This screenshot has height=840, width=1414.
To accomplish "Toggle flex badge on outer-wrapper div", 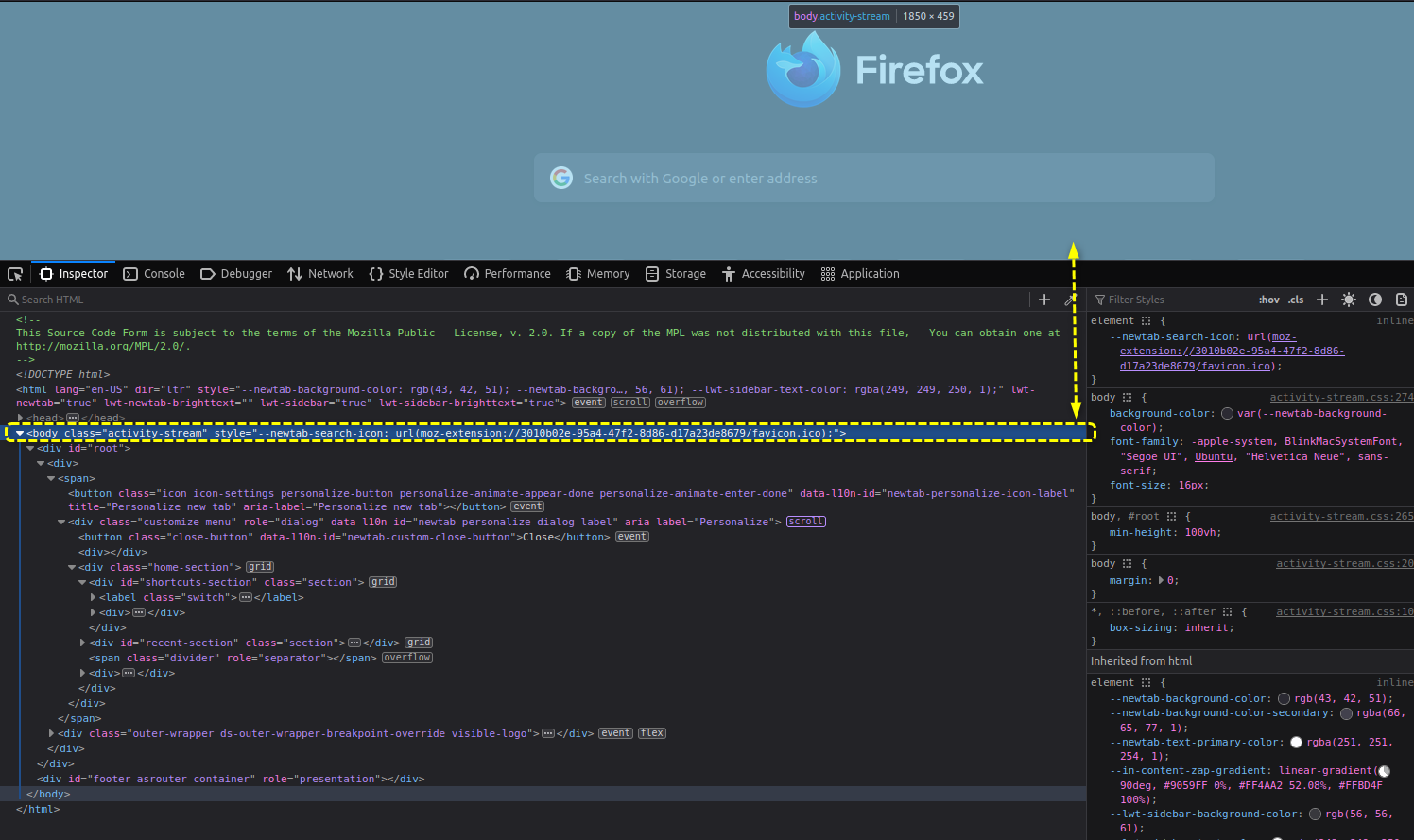I will 652,733.
